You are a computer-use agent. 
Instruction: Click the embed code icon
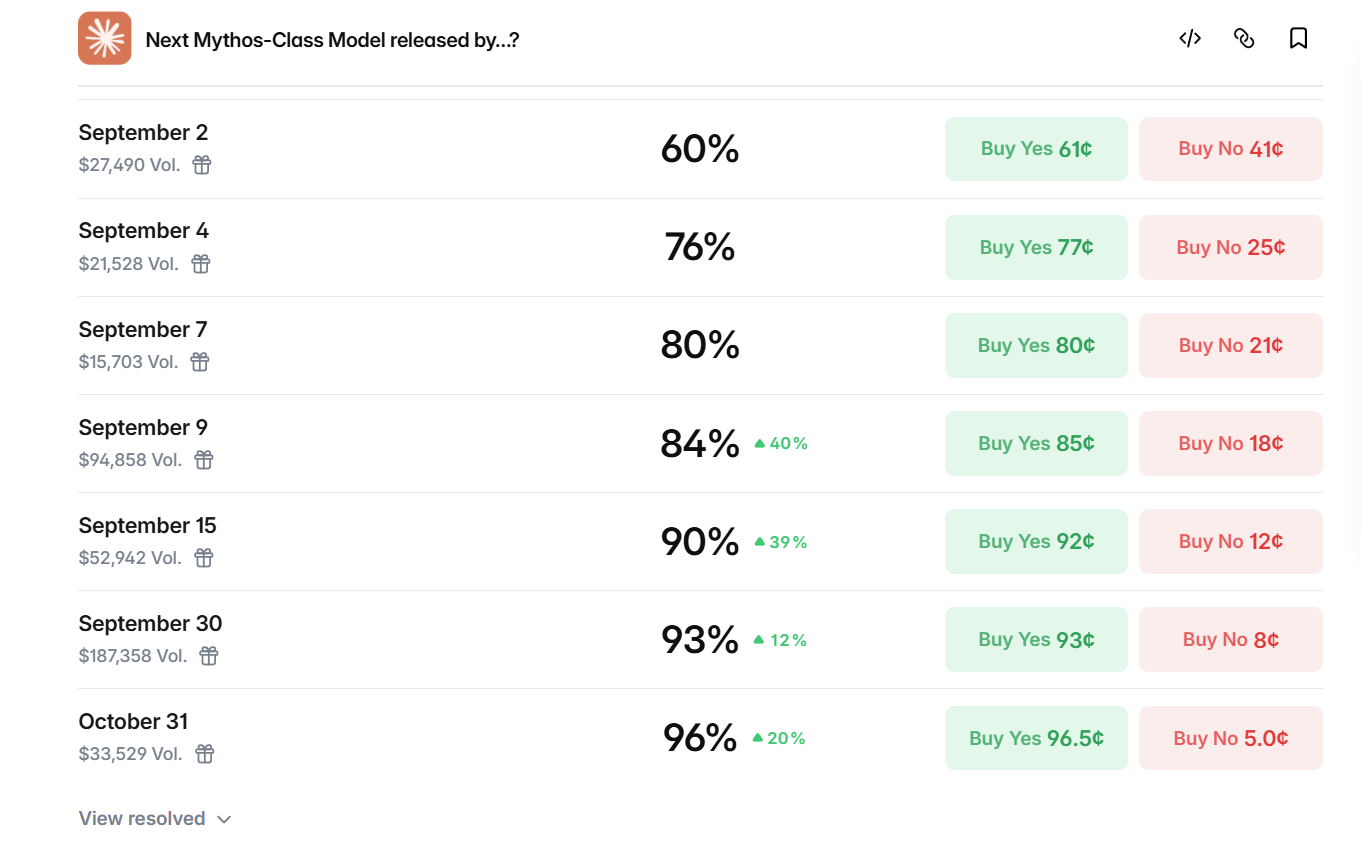coord(1189,39)
